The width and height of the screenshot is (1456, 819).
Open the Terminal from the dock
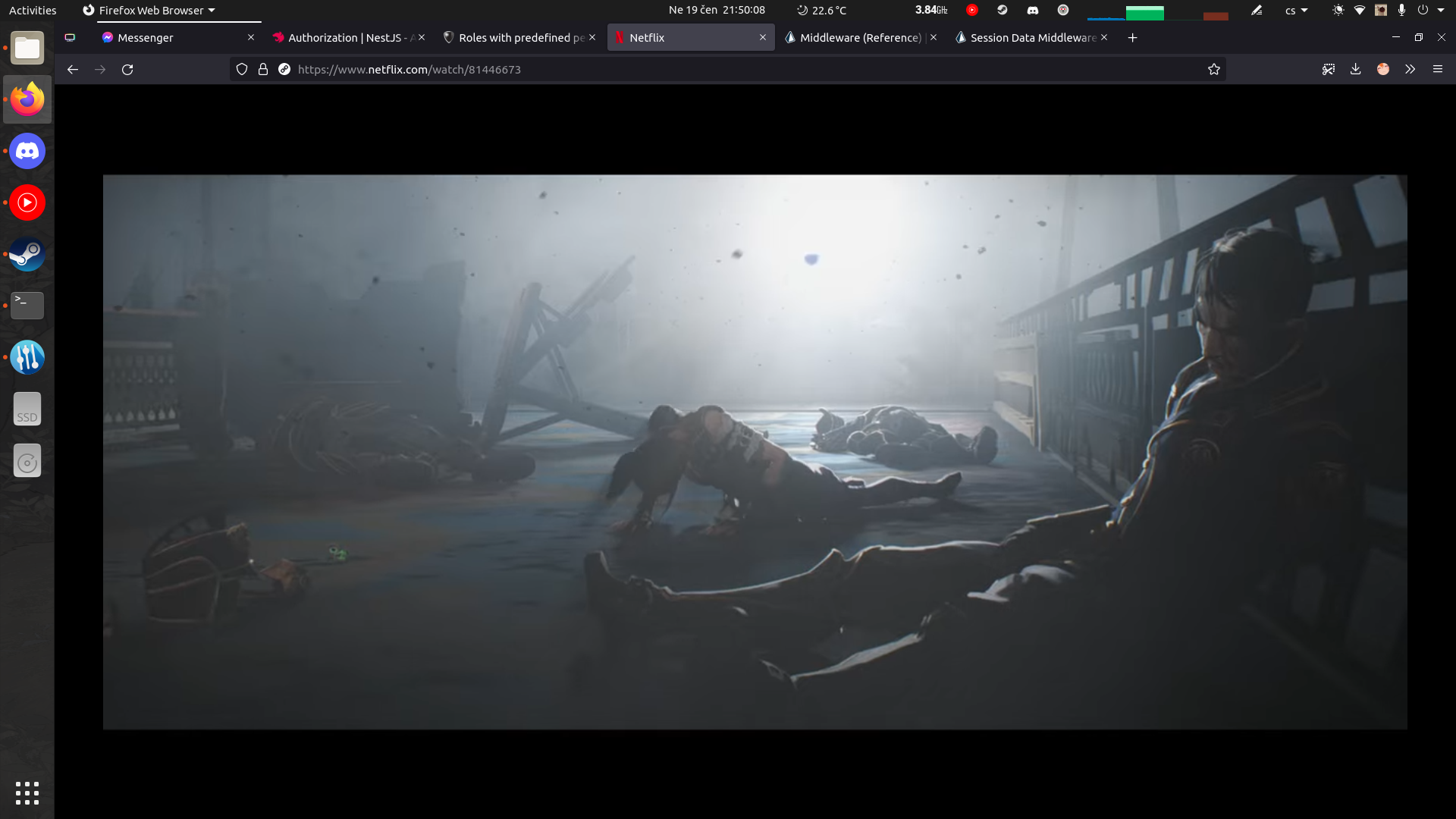pyautogui.click(x=27, y=306)
